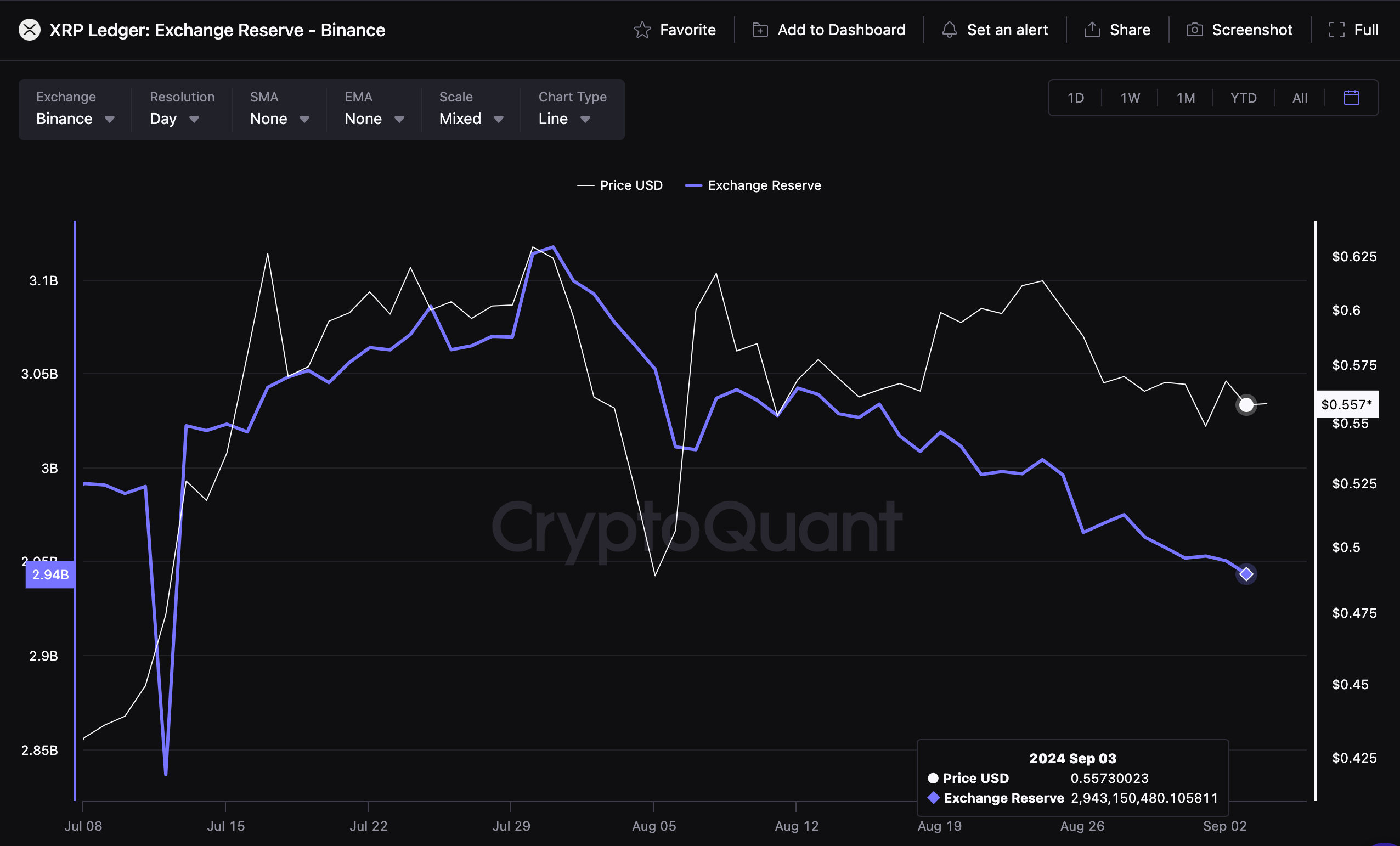Click the $0.5 right-axis label
The image size is (1400, 846).
(x=1346, y=547)
